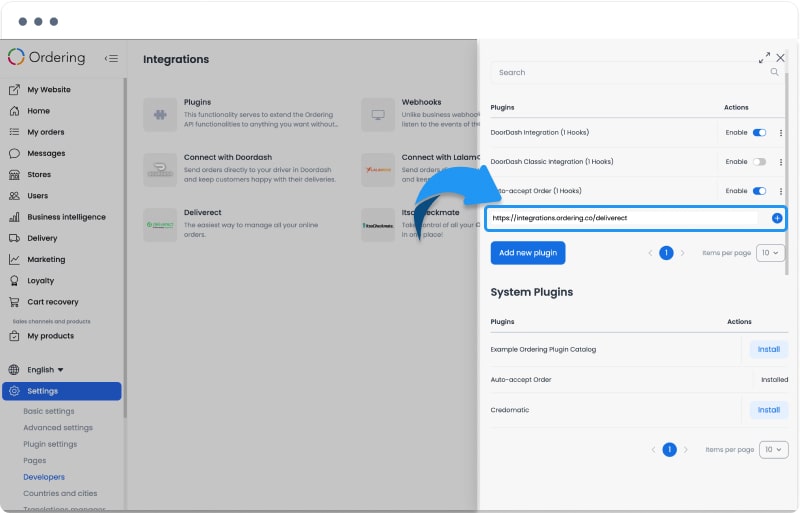
Task: Click the Marketing graph icon
Action: point(14,259)
